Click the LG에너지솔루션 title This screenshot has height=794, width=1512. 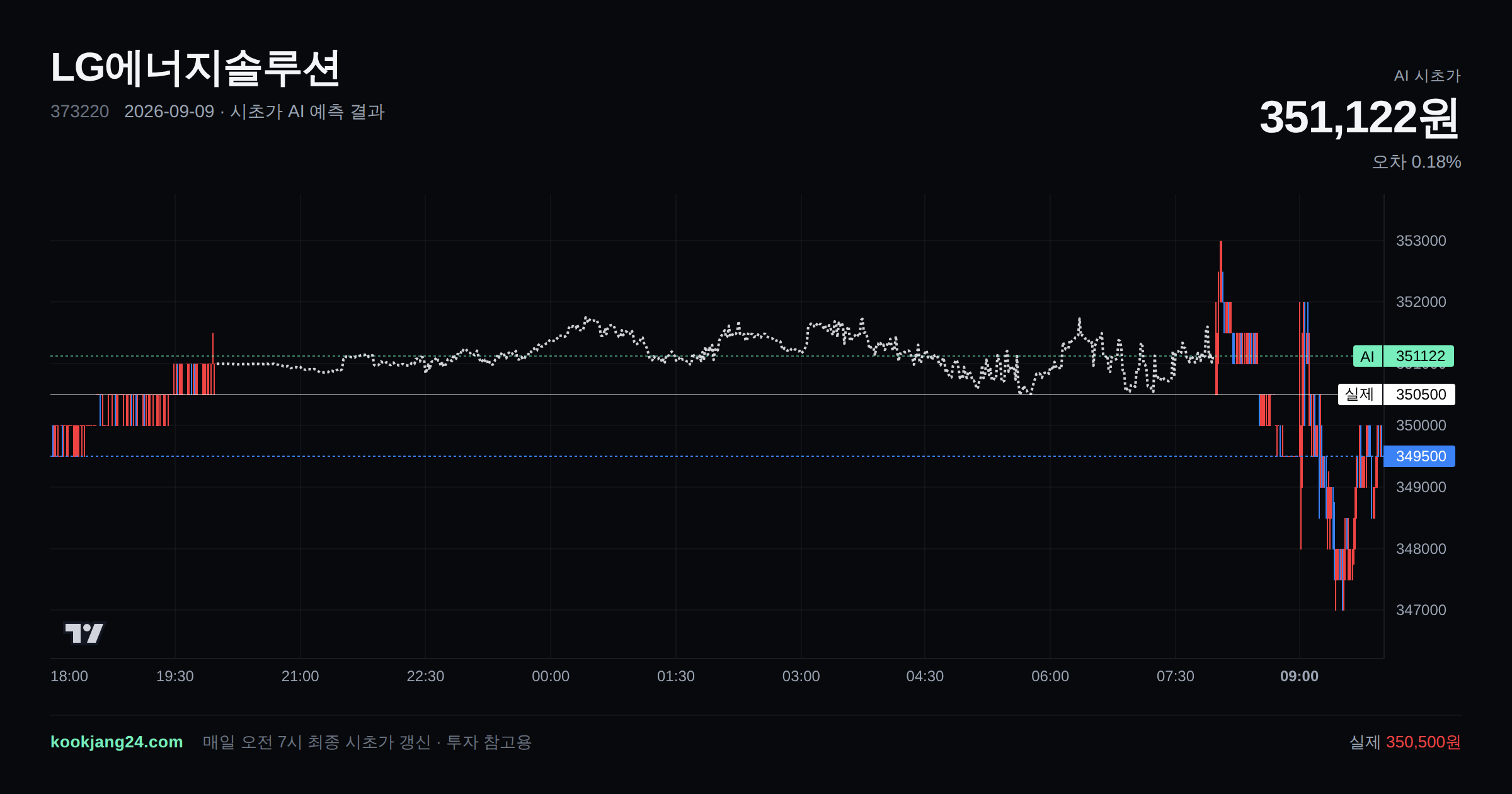195,68
